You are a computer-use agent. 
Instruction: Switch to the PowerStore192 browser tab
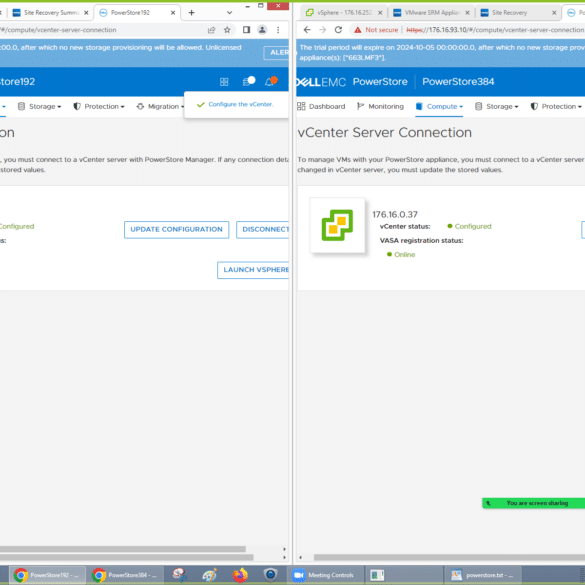pyautogui.click(x=137, y=13)
